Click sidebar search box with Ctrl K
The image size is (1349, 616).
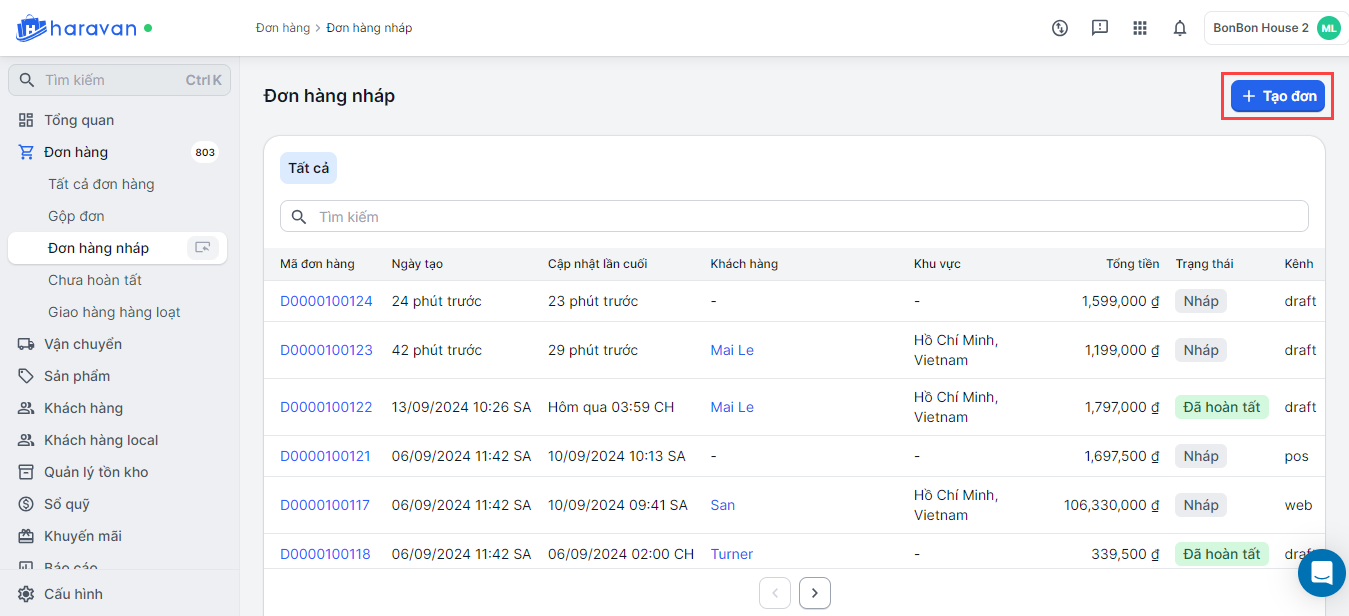(119, 80)
